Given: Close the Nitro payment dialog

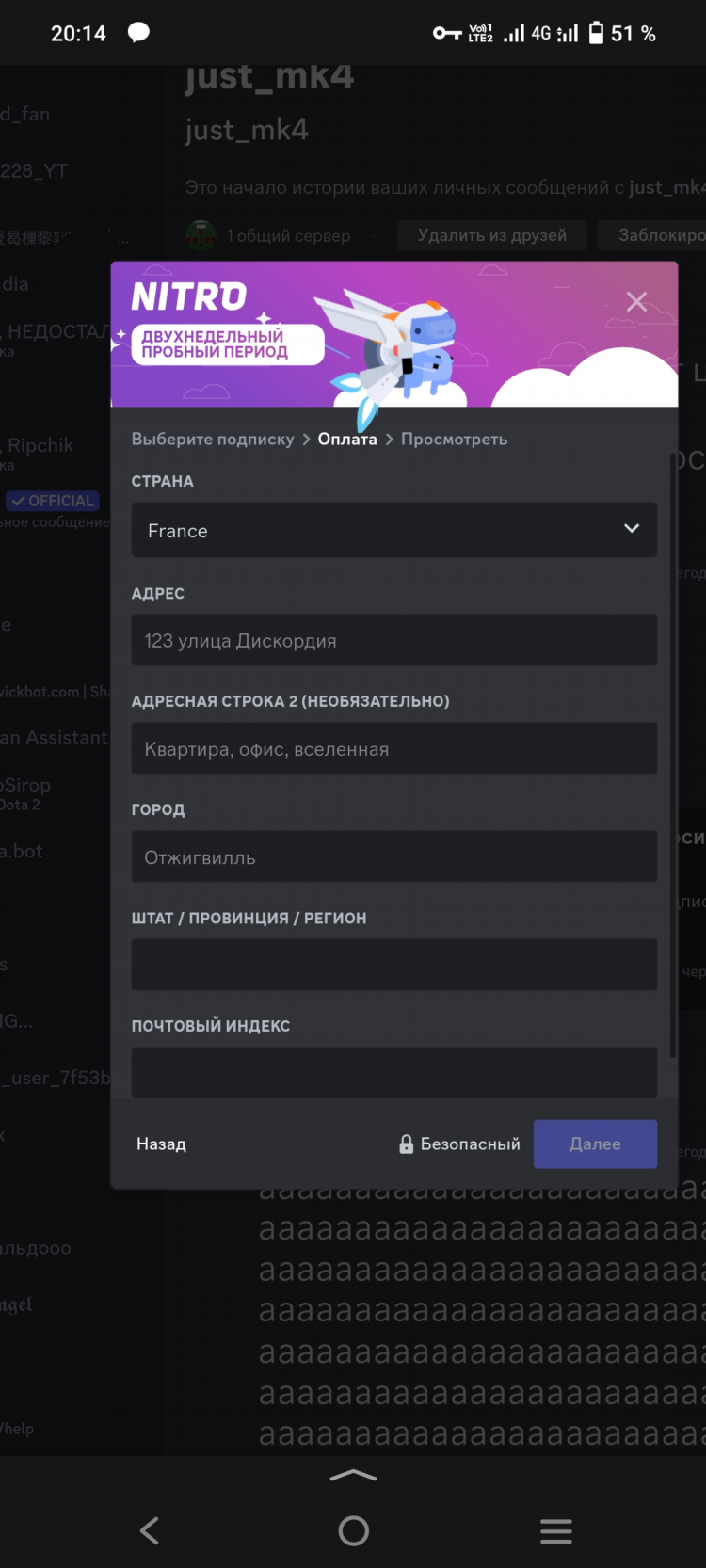Looking at the screenshot, I should [x=636, y=301].
